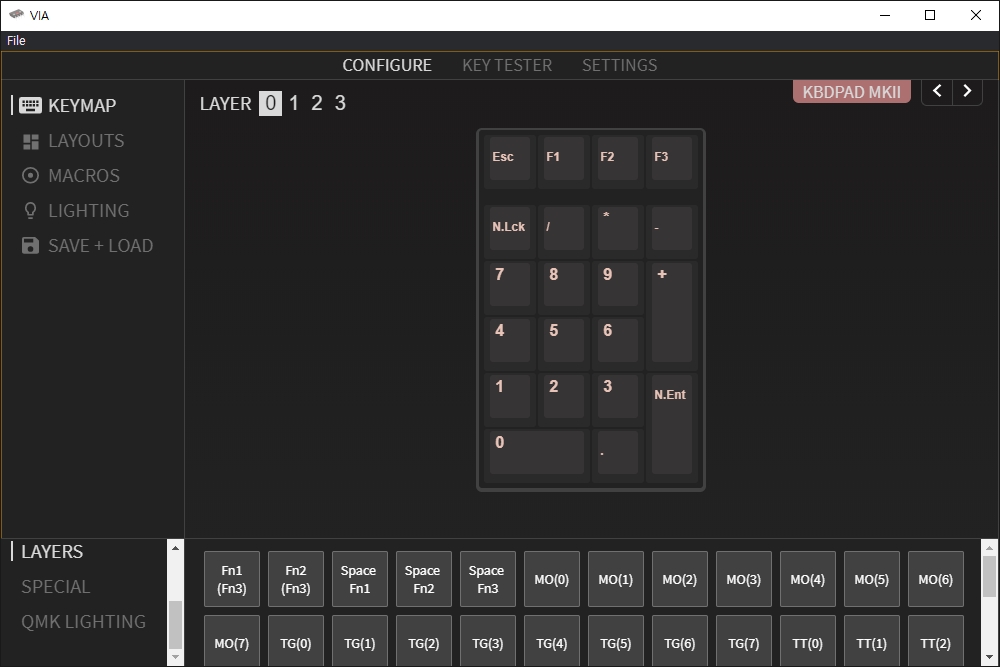Image resolution: width=1000 pixels, height=667 pixels.
Task: Assign the Space Fn1 keycode
Action: point(360,579)
